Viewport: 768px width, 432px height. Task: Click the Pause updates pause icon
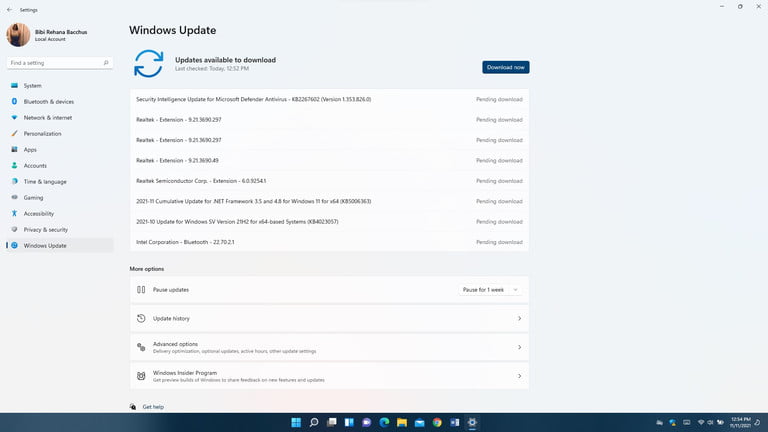click(x=141, y=289)
